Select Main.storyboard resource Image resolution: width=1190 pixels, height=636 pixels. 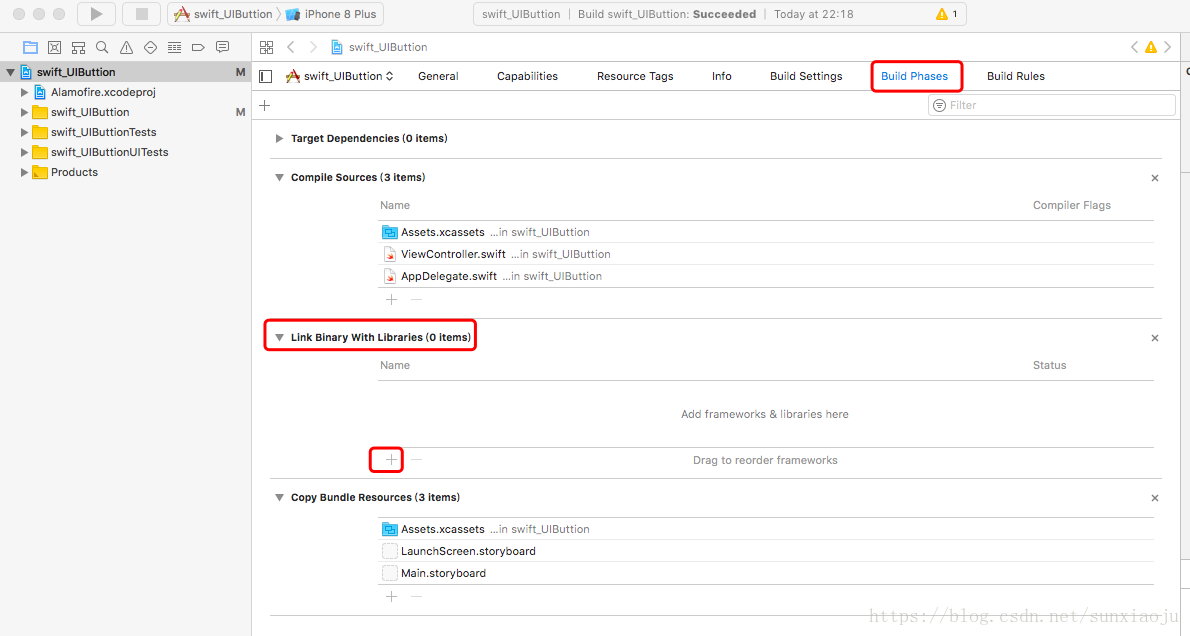click(x=766, y=573)
